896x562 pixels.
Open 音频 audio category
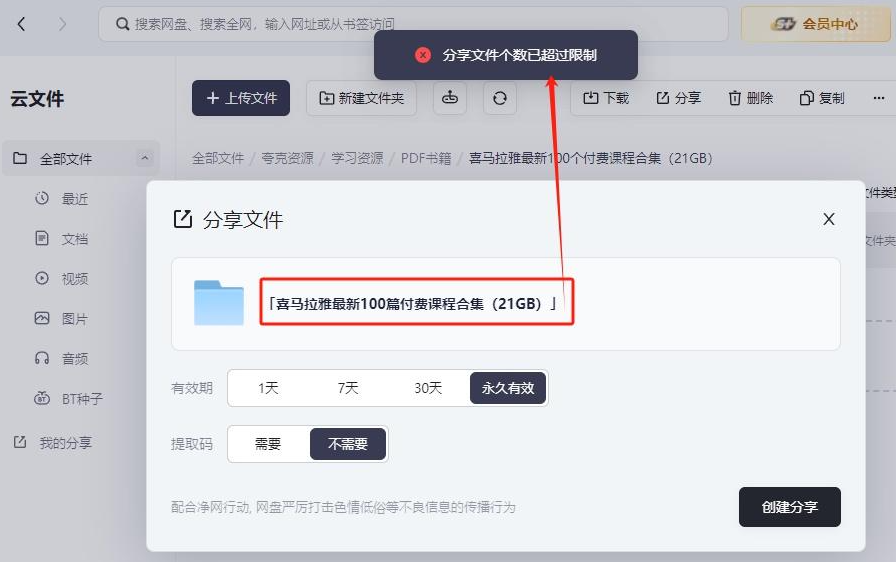(x=75, y=359)
